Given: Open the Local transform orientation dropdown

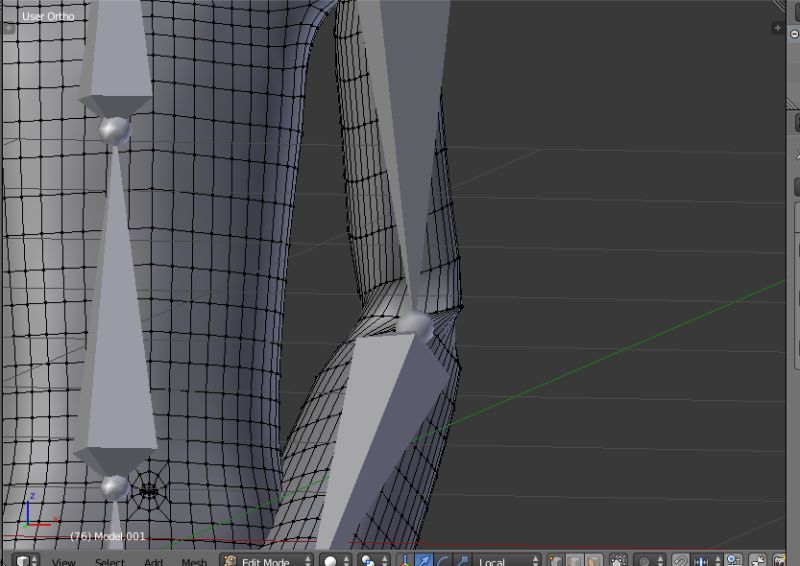Looking at the screenshot, I should pyautogui.click(x=506, y=560).
